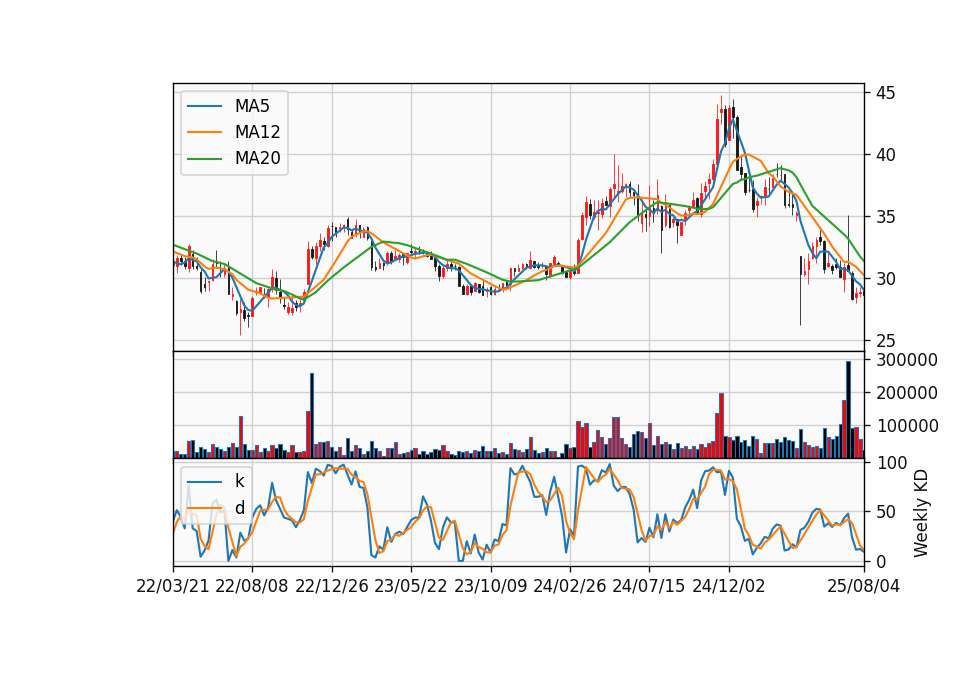Click the 25 price axis tick

885,340
